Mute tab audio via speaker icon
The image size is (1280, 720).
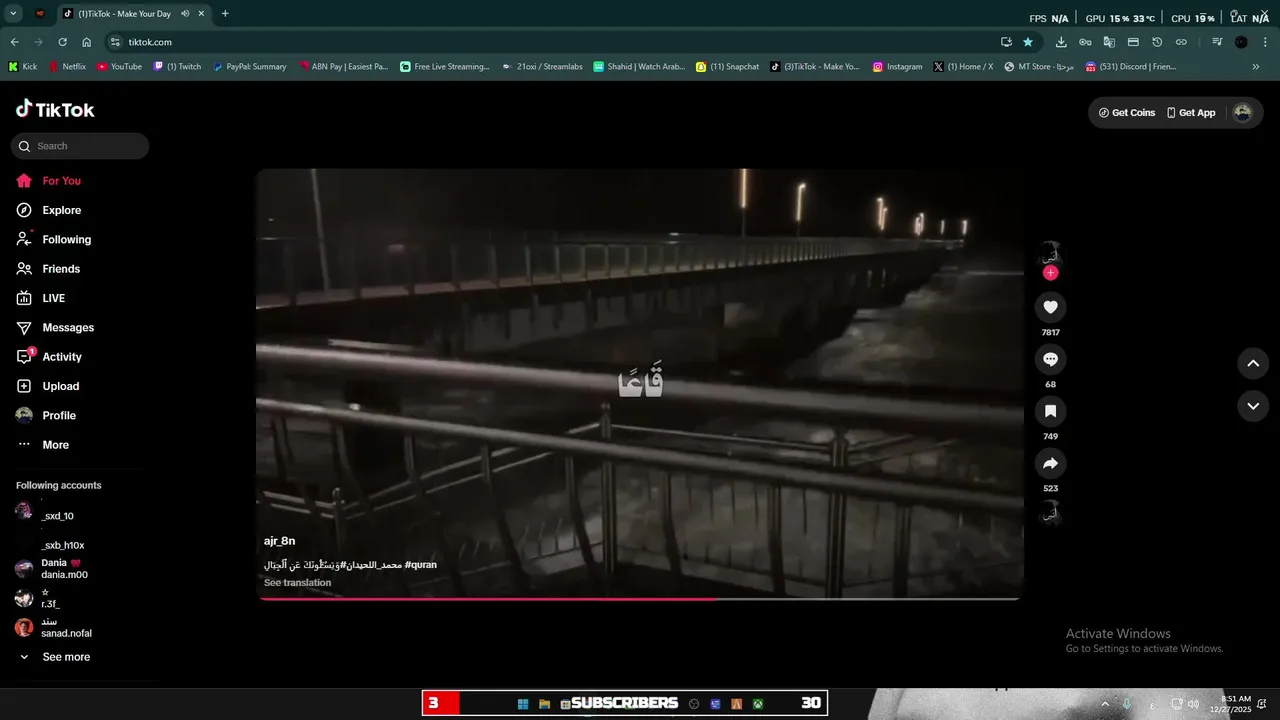coord(185,14)
